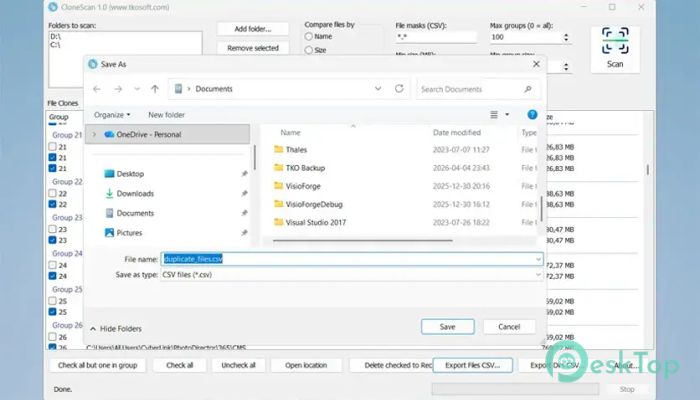The width and height of the screenshot is (700, 400).
Task: Check the unchecked file in Group 25
Action: [x=52, y=301]
